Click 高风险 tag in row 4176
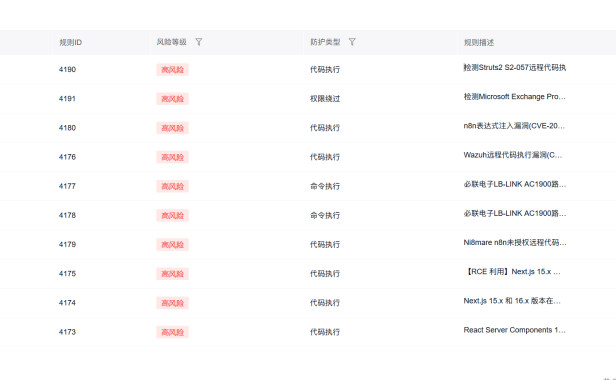 (x=172, y=157)
